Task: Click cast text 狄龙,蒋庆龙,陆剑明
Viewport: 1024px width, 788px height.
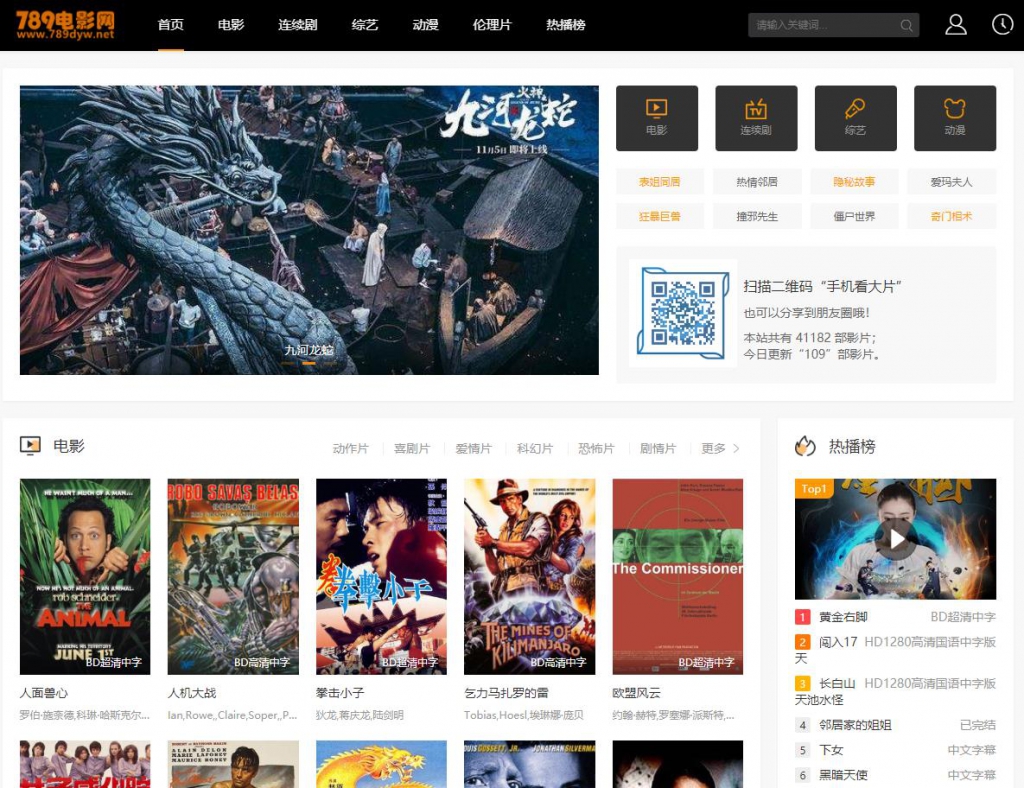Action: click(360, 715)
